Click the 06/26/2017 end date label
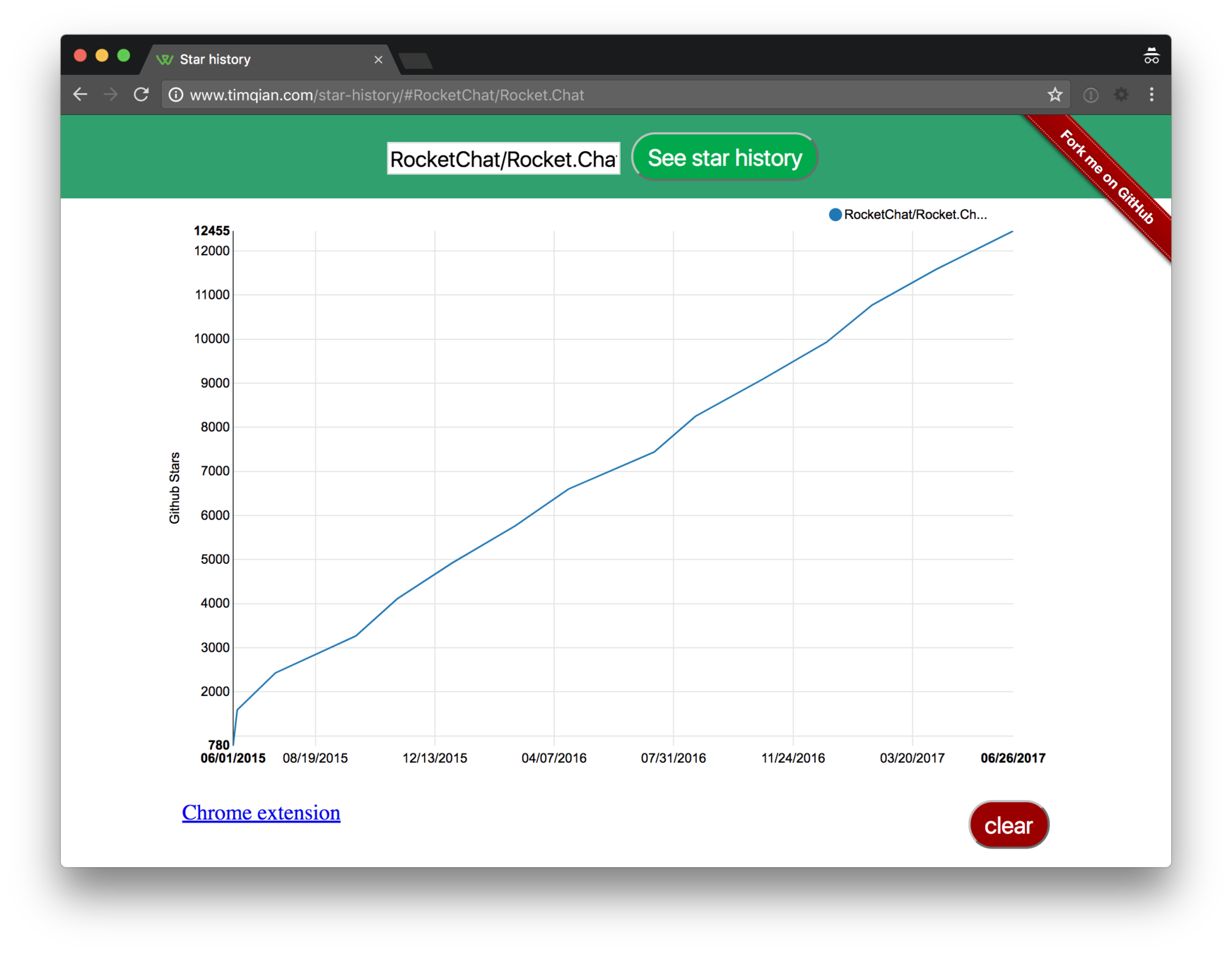Viewport: 1232px width, 954px height. [1013, 758]
